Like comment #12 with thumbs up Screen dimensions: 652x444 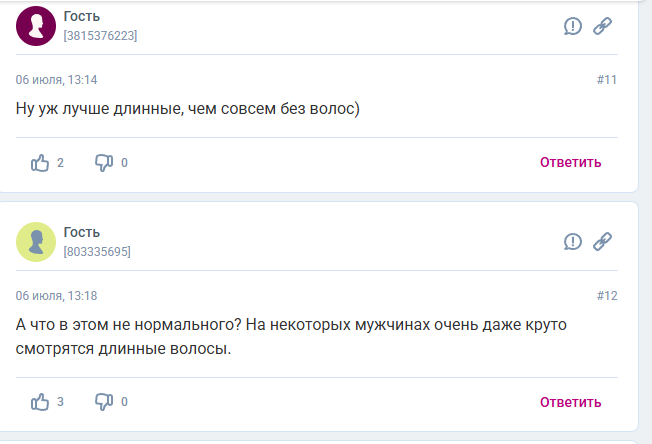[x=40, y=402]
